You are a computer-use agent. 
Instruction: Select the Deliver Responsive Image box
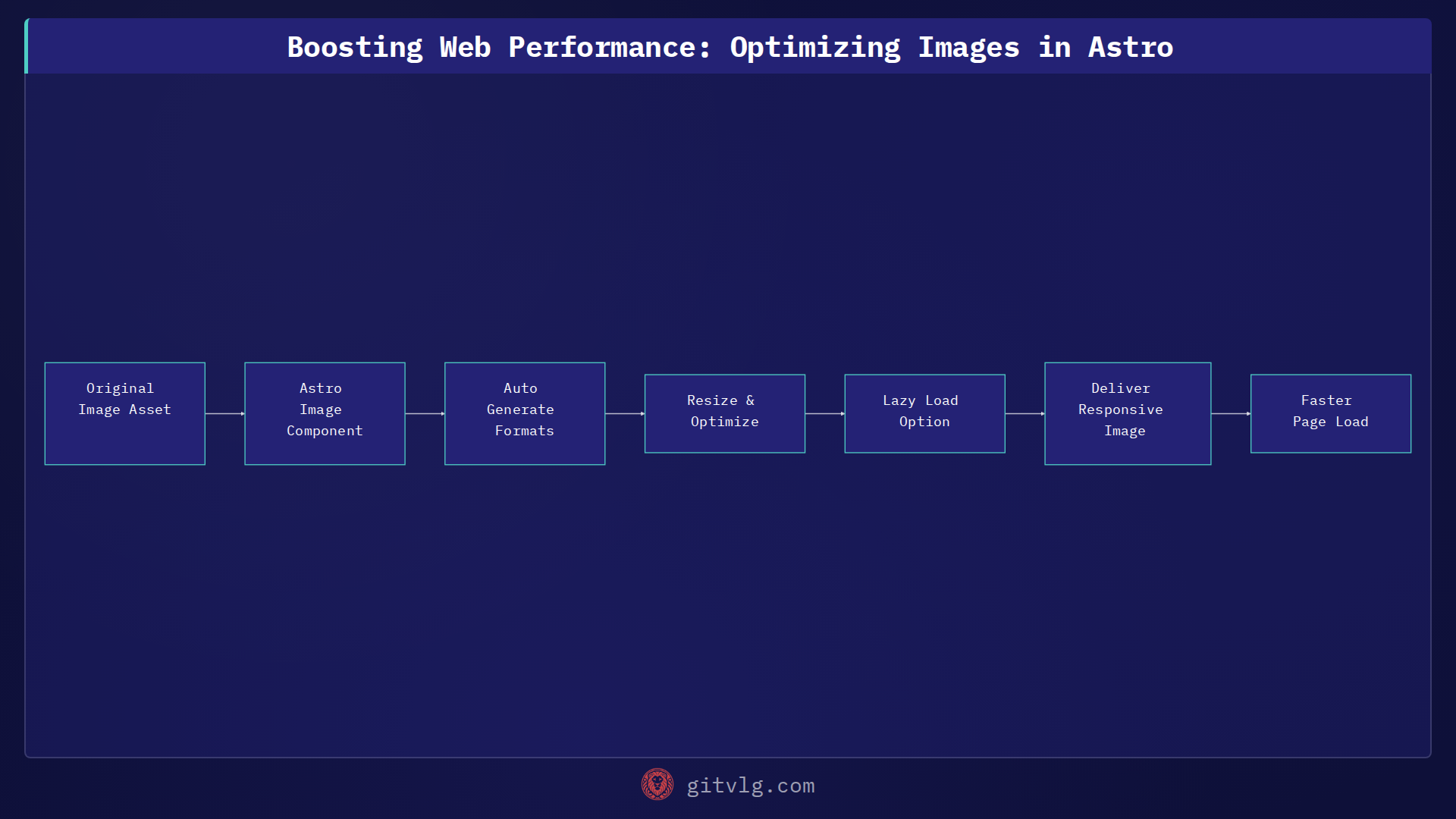click(x=1128, y=413)
